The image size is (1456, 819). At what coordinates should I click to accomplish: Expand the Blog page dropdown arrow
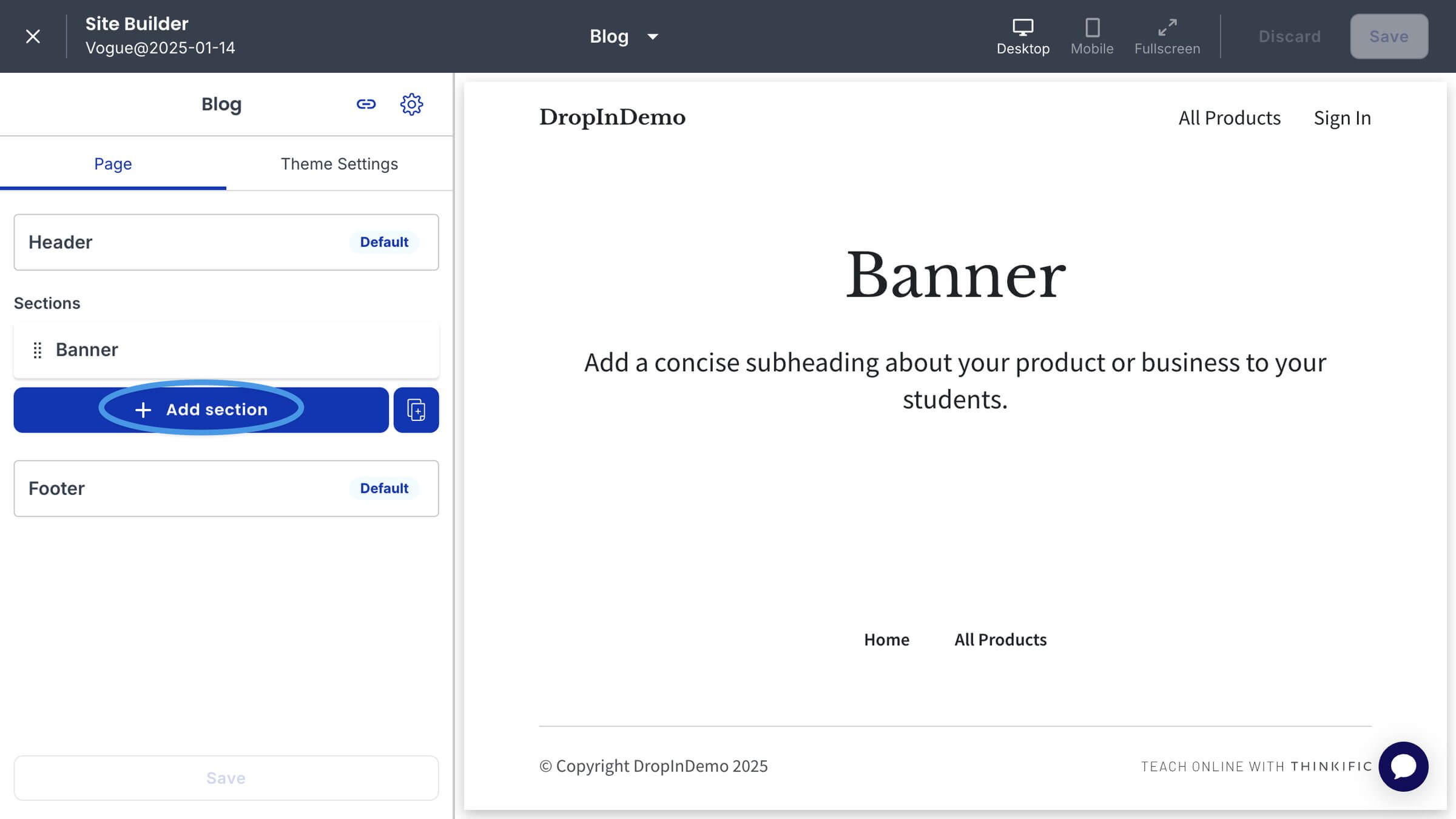pos(653,37)
